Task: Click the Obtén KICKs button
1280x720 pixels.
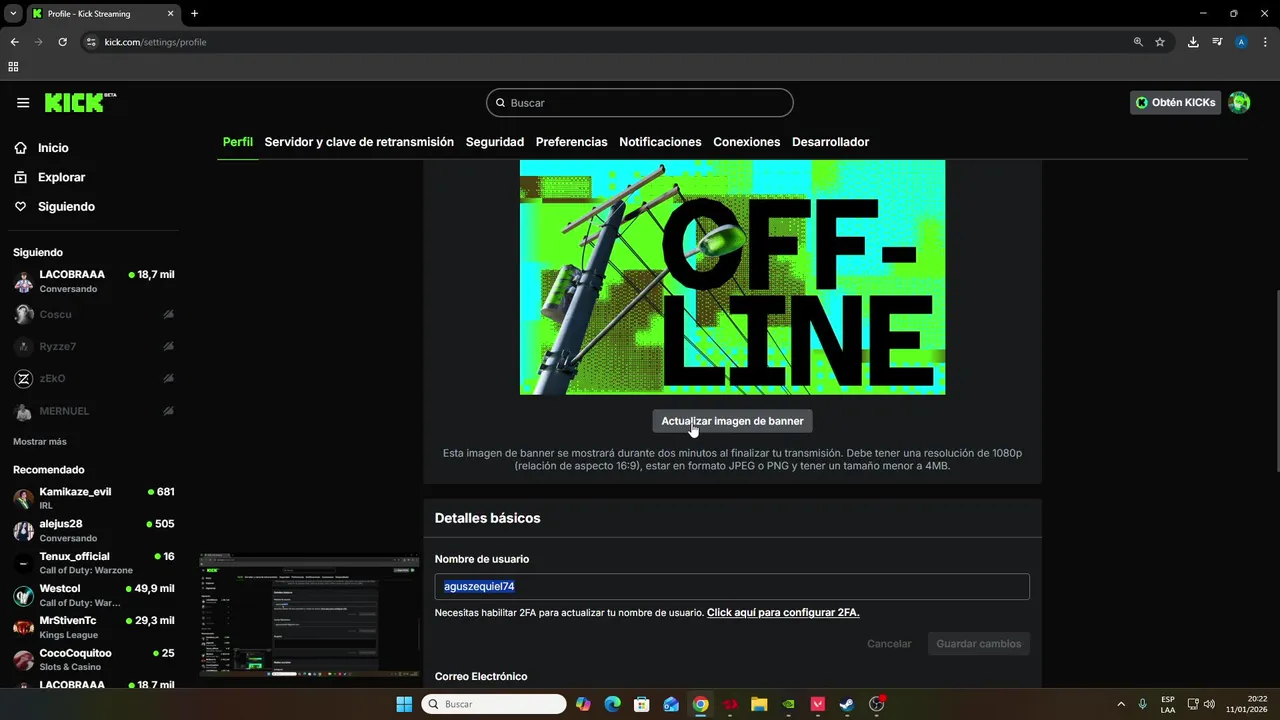Action: coord(1175,103)
